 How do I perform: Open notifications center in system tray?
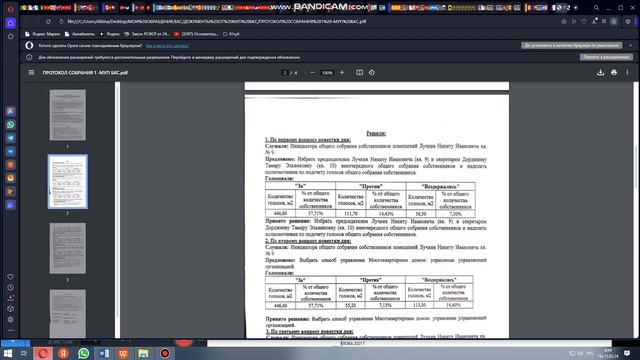pos(627,353)
